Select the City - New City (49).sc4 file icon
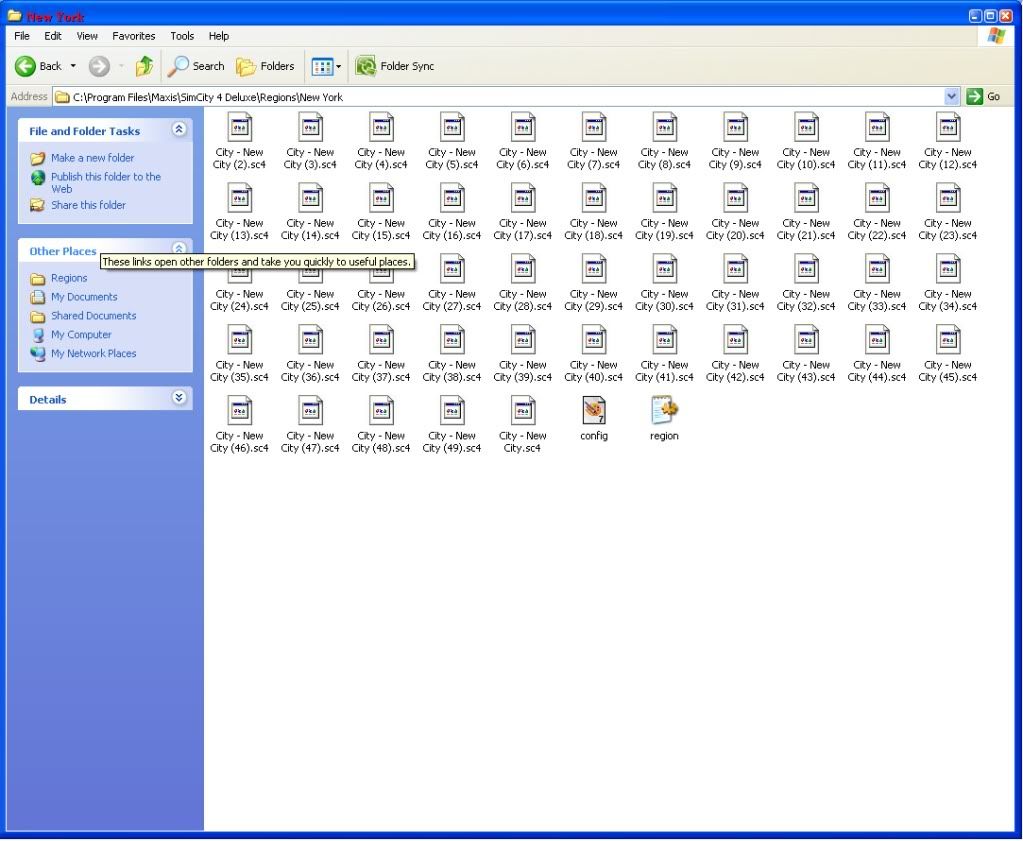This screenshot has height=841, width=1023. point(452,410)
